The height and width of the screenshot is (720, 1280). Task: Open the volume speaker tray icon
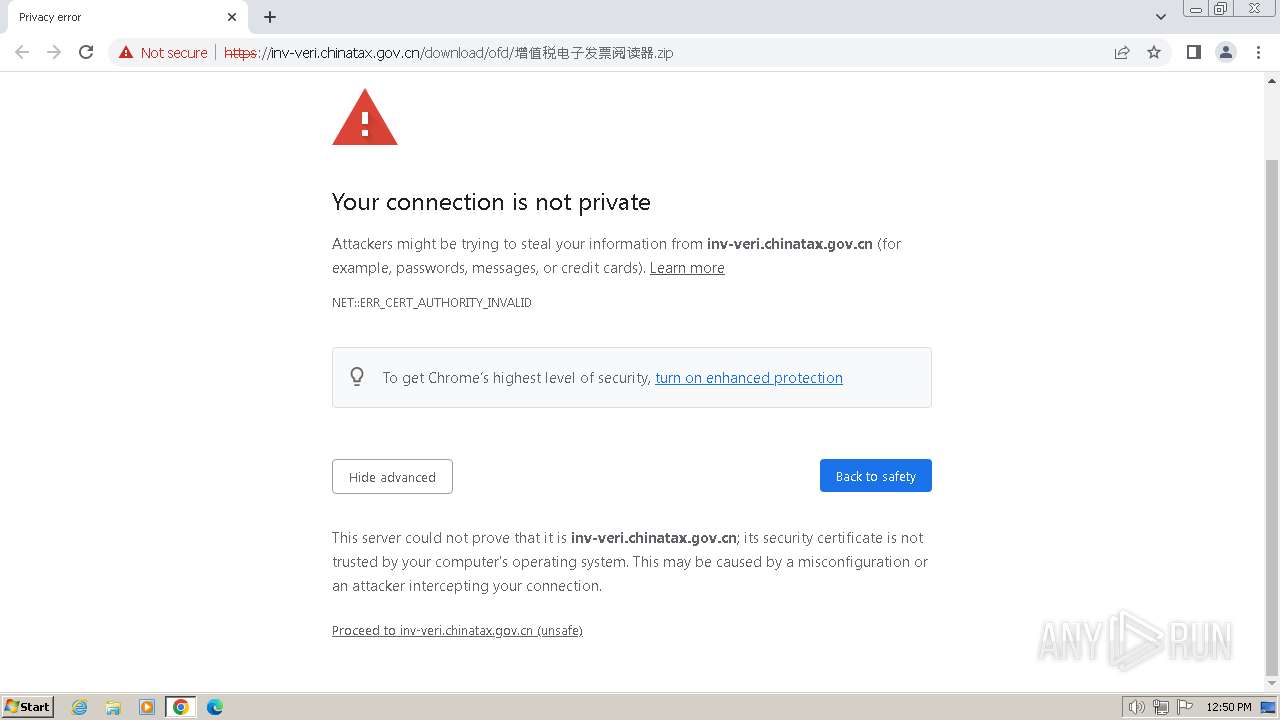pos(1136,707)
